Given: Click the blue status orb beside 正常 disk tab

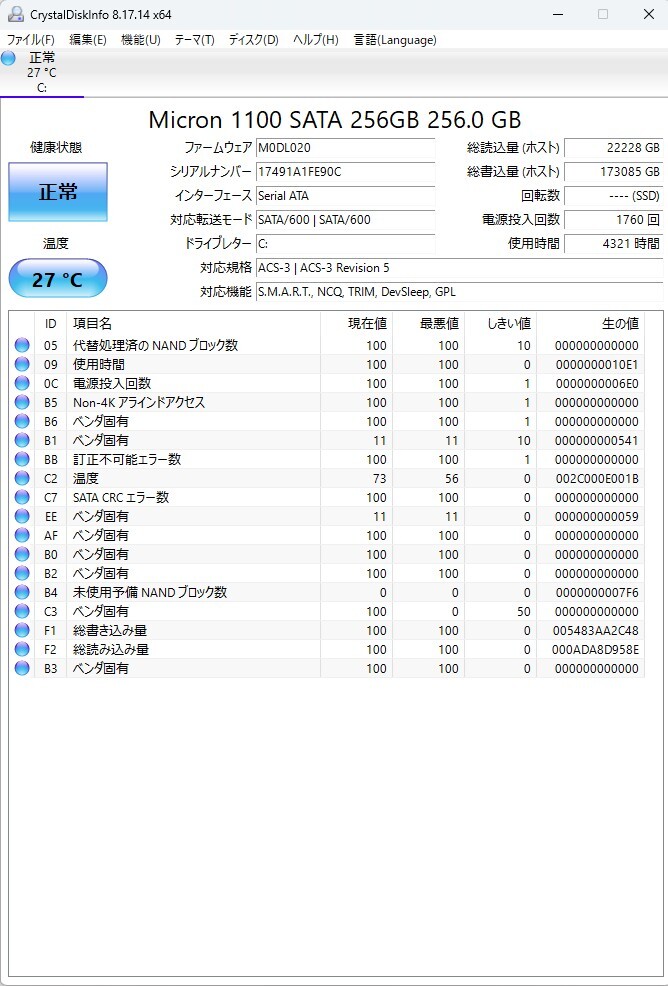Looking at the screenshot, I should (8, 58).
